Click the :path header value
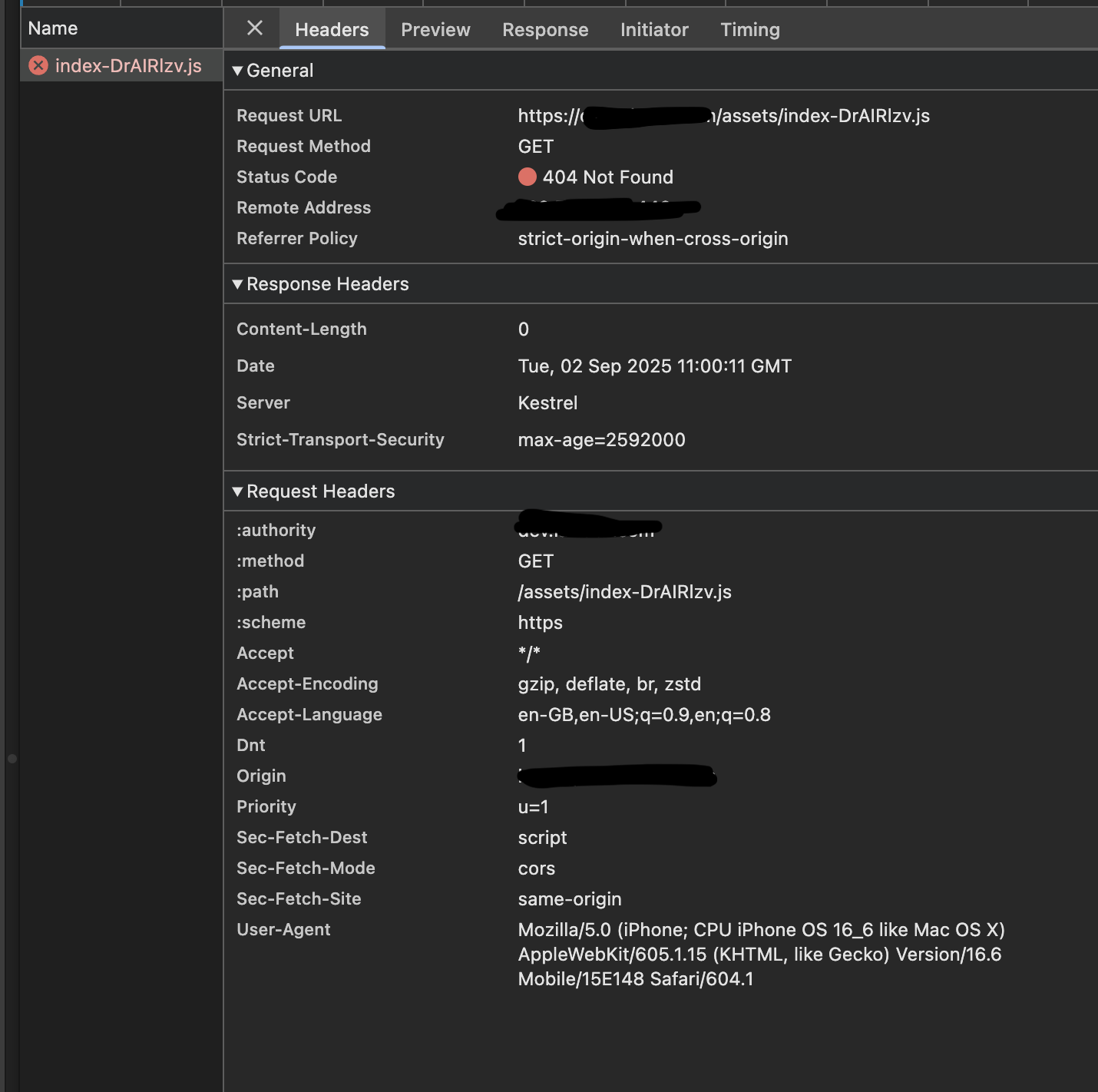Screen dimensions: 1098x1092 (624, 592)
